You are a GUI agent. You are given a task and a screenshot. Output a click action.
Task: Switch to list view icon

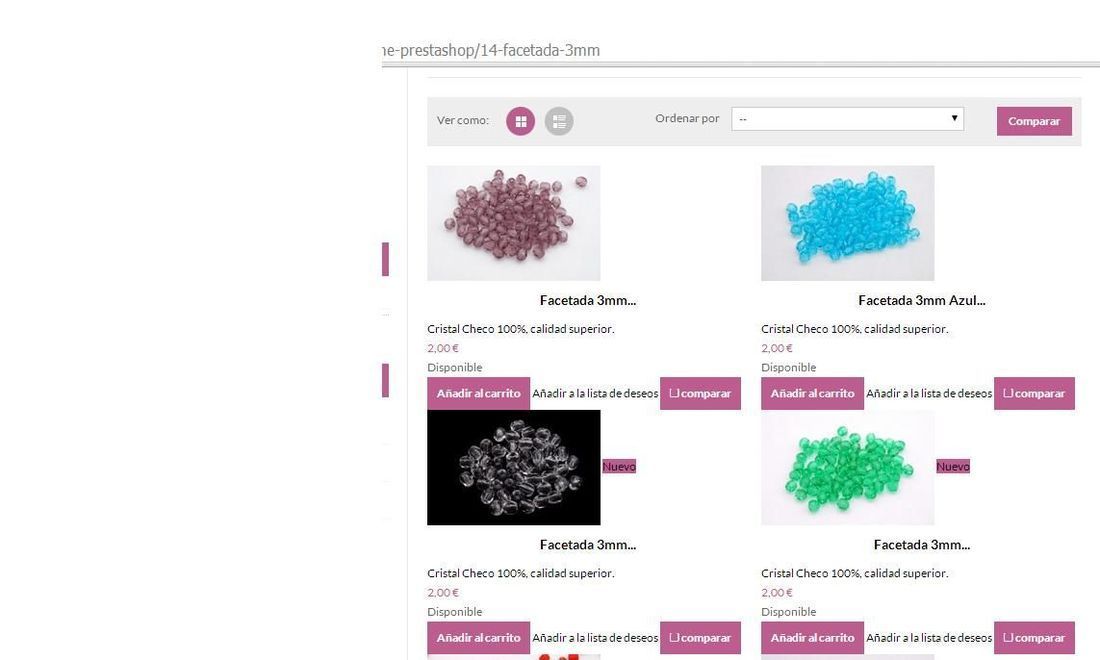point(559,121)
